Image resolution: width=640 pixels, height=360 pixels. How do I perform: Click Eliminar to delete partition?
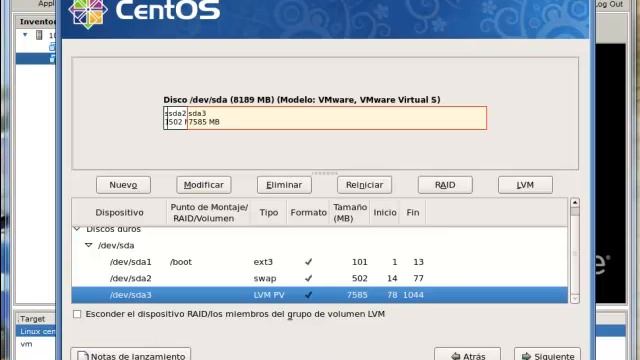[284, 185]
